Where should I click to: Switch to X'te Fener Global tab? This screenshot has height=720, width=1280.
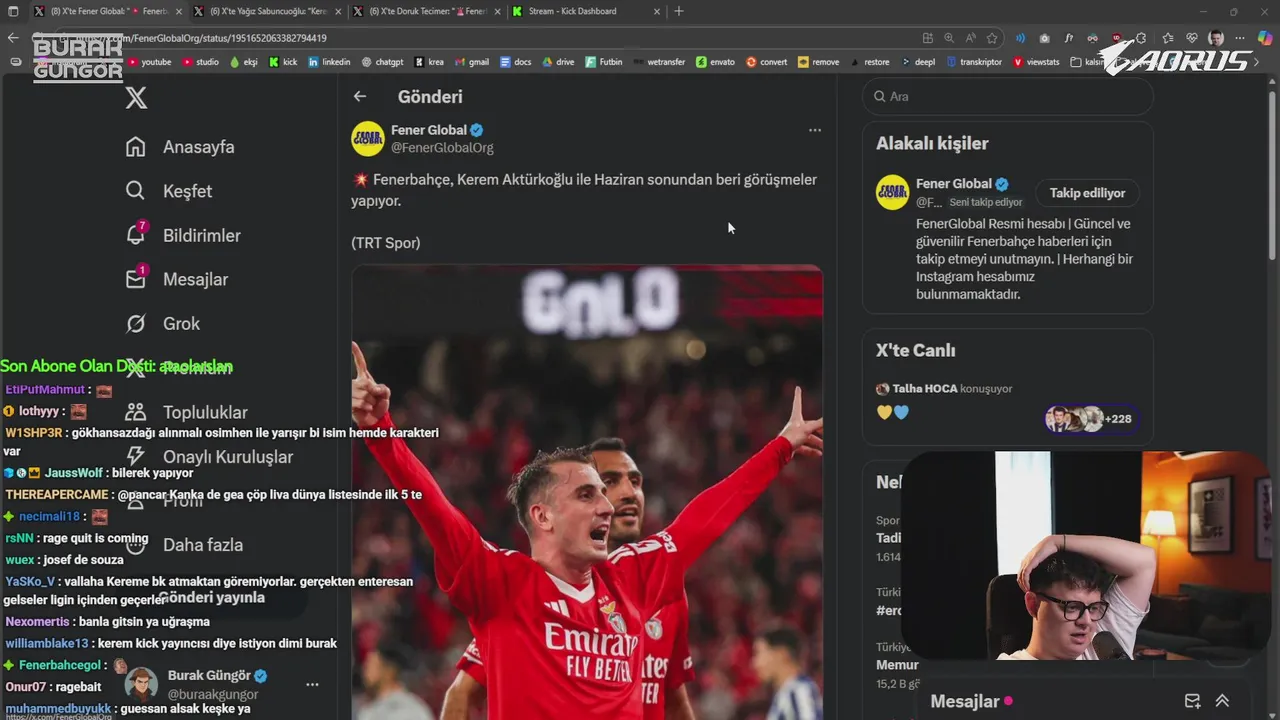(107, 11)
